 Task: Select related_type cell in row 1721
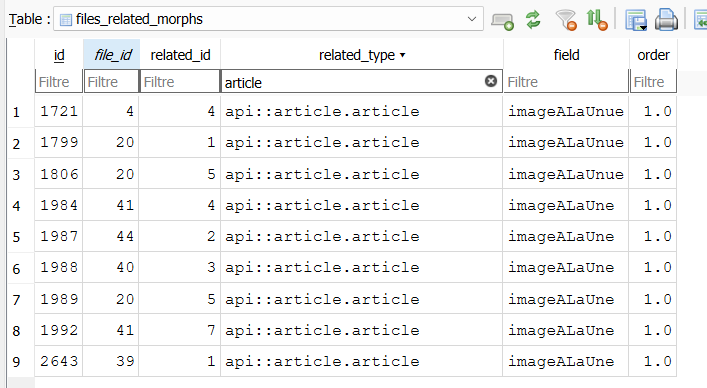click(x=362, y=111)
